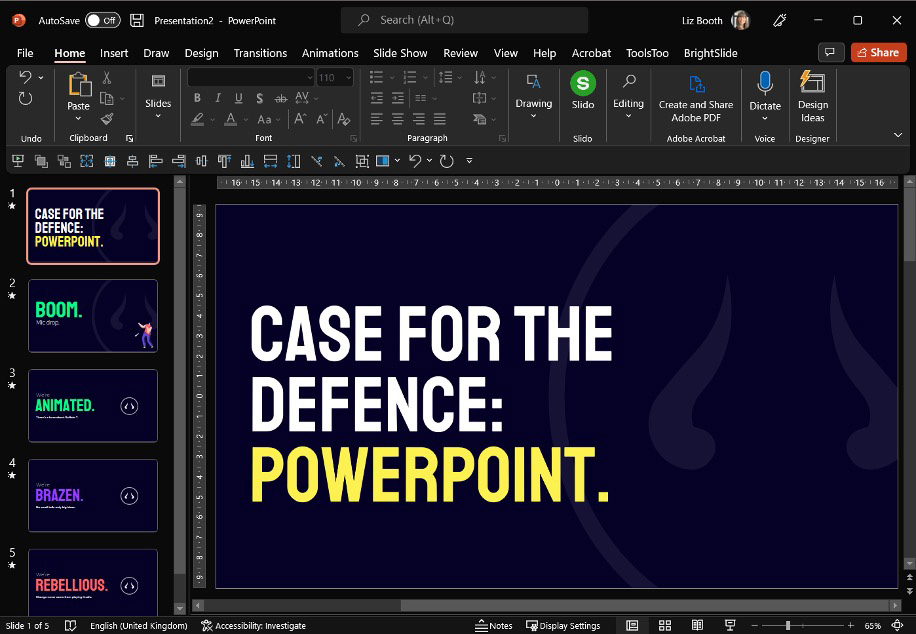Click the Copy icon in Clipboard group

click(x=106, y=98)
